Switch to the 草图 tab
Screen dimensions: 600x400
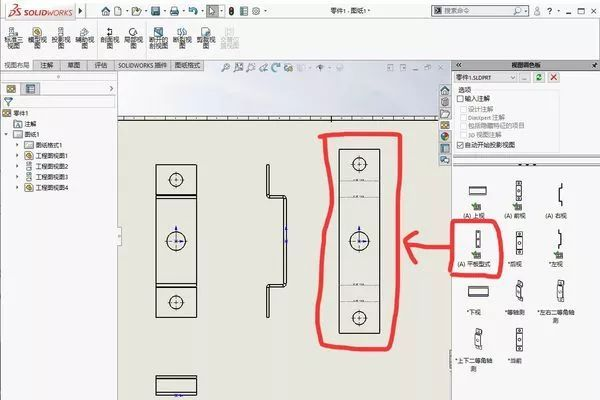click(x=74, y=65)
